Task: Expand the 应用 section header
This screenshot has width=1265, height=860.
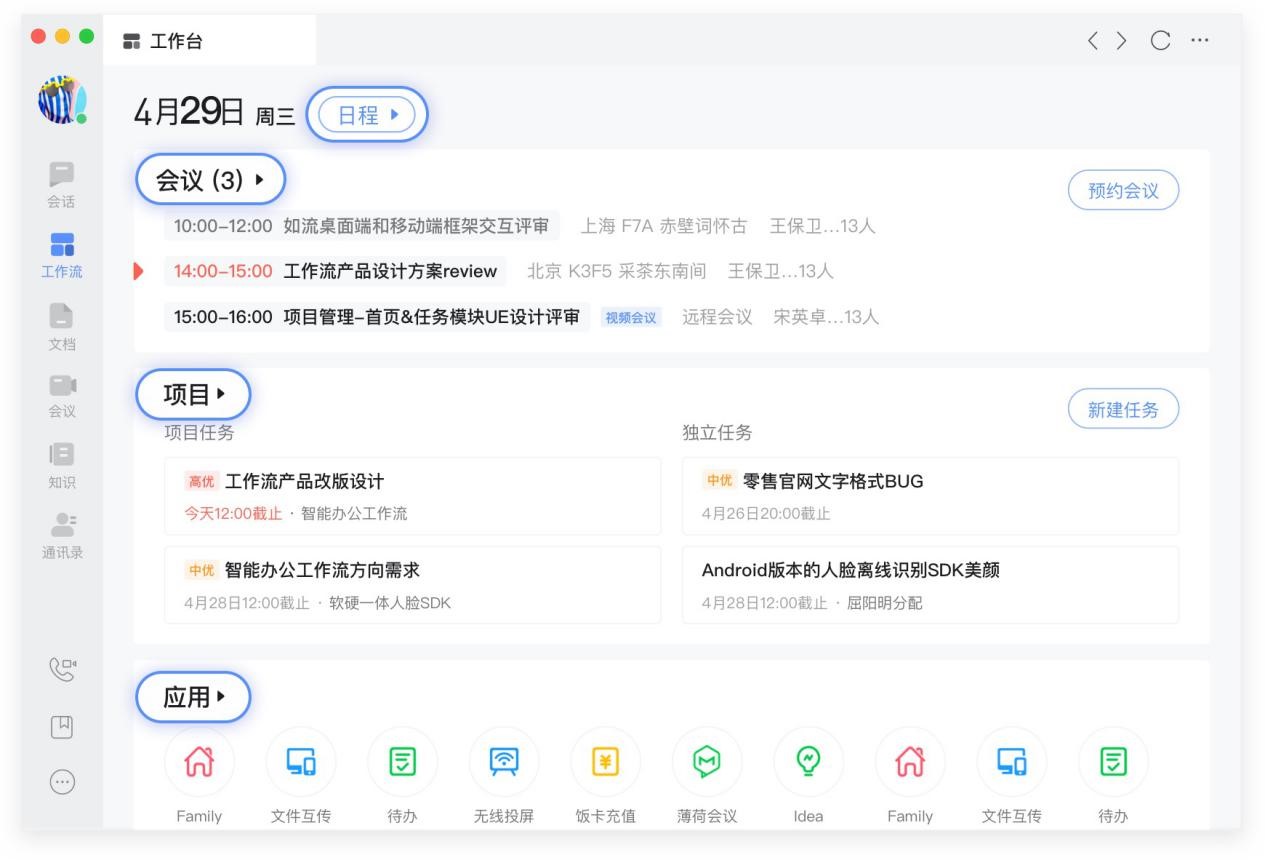Action: (193, 697)
